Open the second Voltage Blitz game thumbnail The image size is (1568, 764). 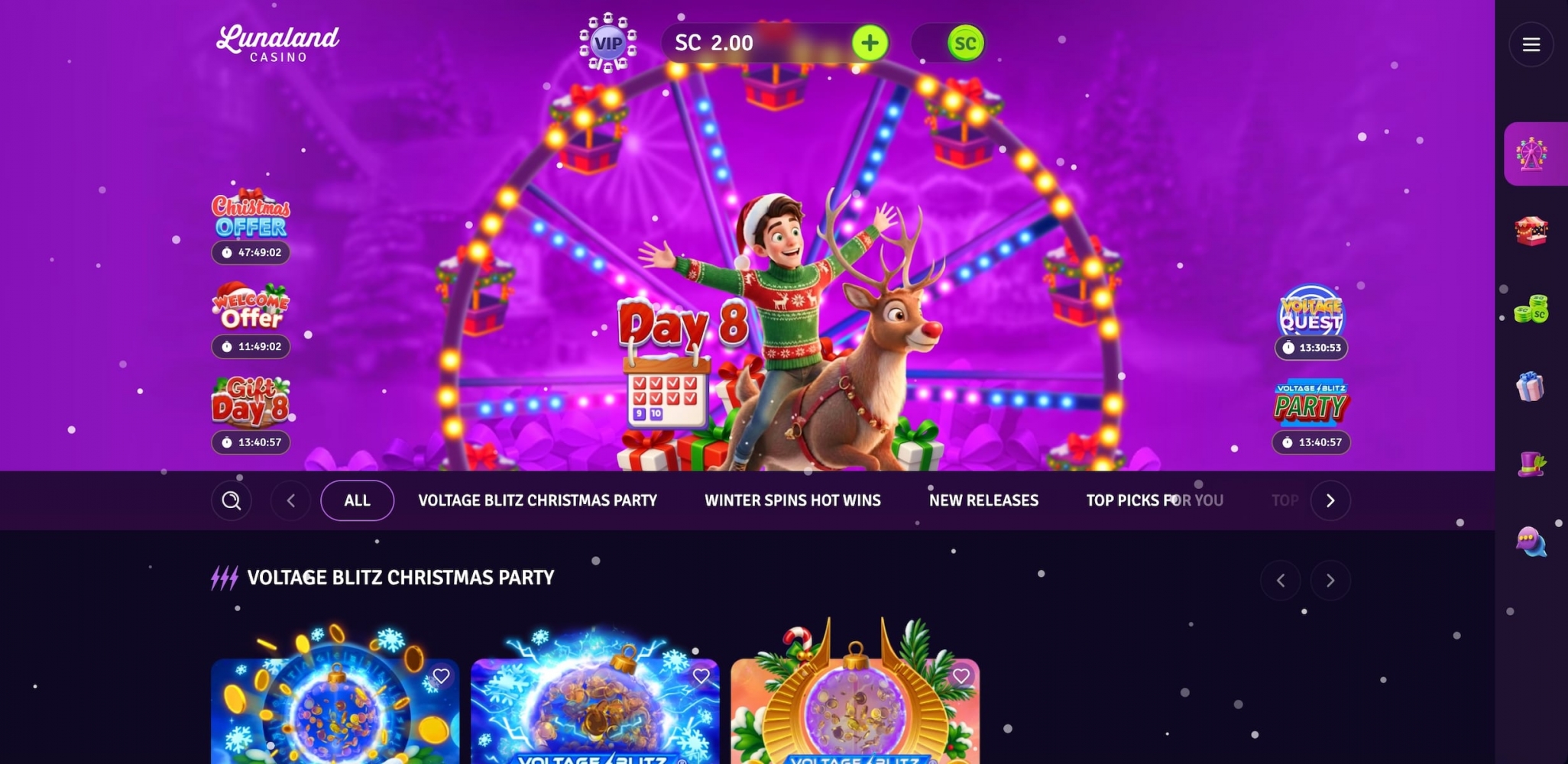595,711
